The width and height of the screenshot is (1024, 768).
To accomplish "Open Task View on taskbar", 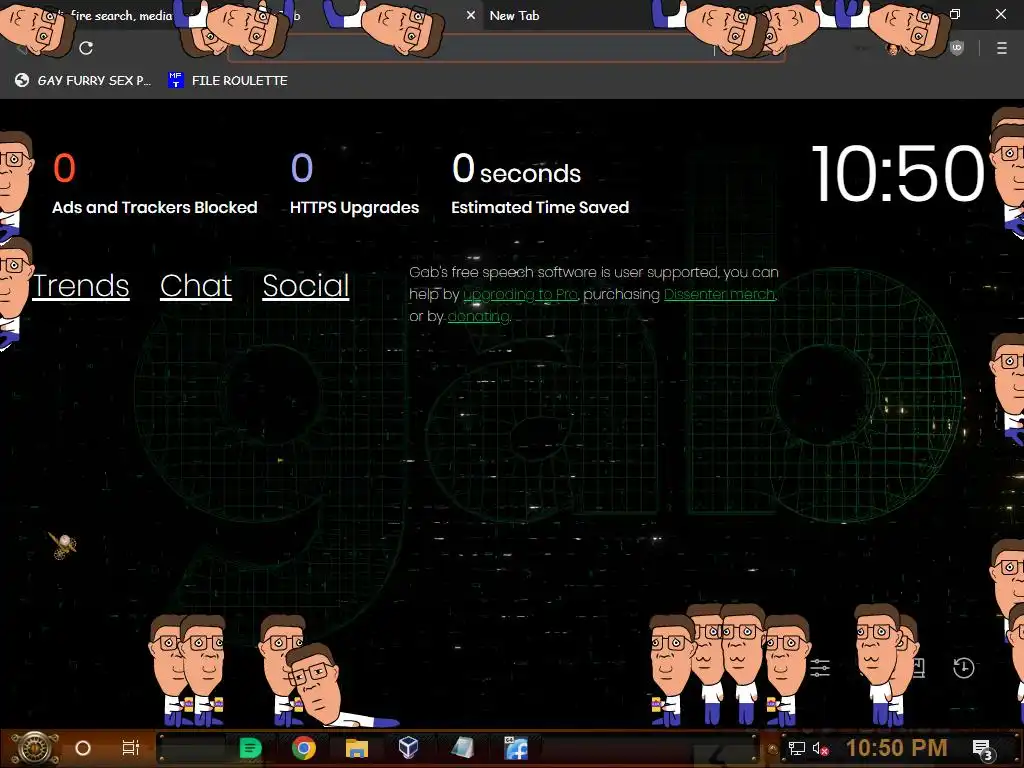I will tap(131, 748).
